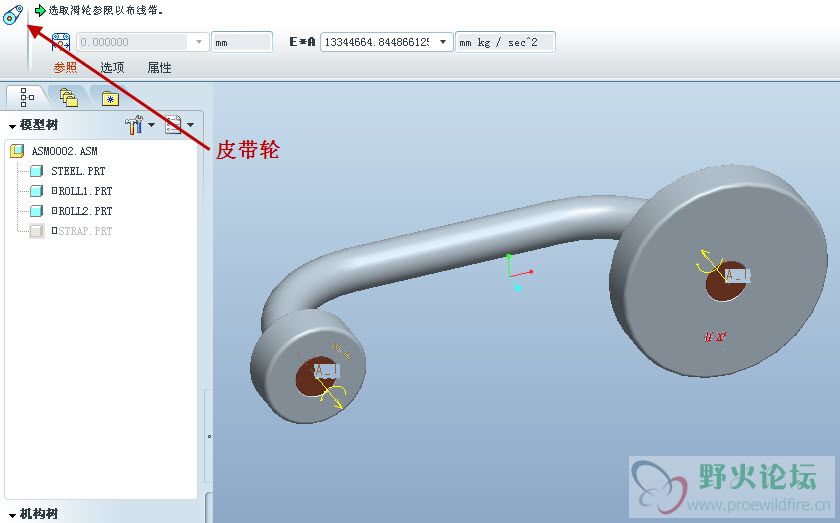Click the ROLL2.PRT part icon
The image size is (840, 523).
[36, 211]
